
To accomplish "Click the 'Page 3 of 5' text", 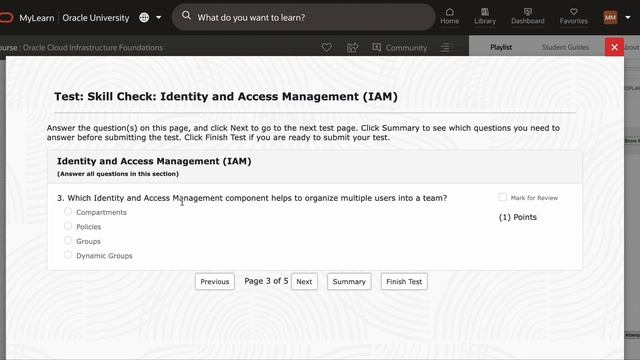I will point(266,281).
